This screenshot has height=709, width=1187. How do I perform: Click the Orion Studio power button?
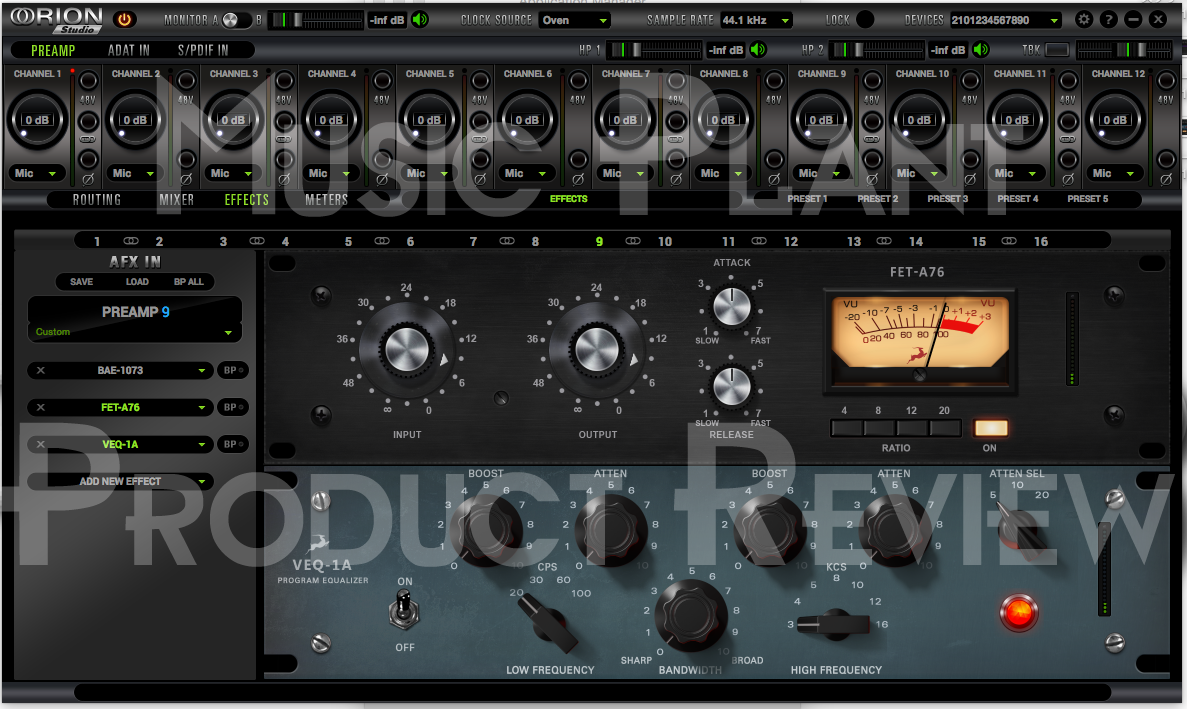pyautogui.click(x=125, y=20)
